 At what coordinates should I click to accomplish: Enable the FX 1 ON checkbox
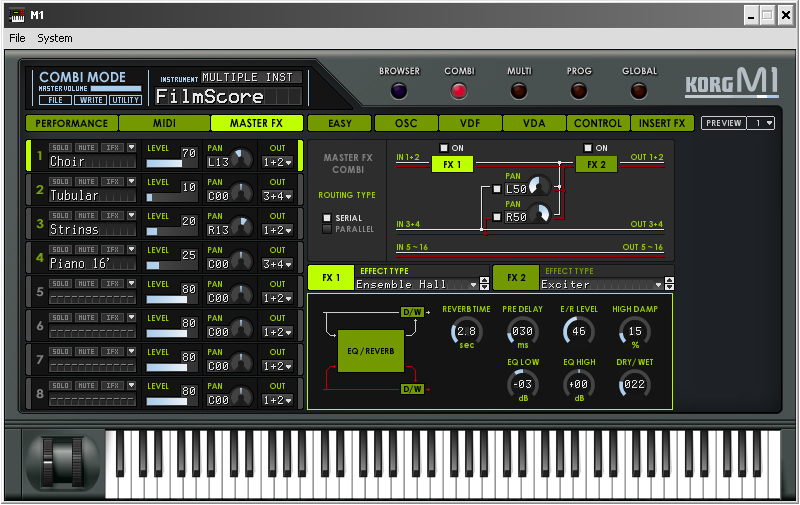coord(444,148)
